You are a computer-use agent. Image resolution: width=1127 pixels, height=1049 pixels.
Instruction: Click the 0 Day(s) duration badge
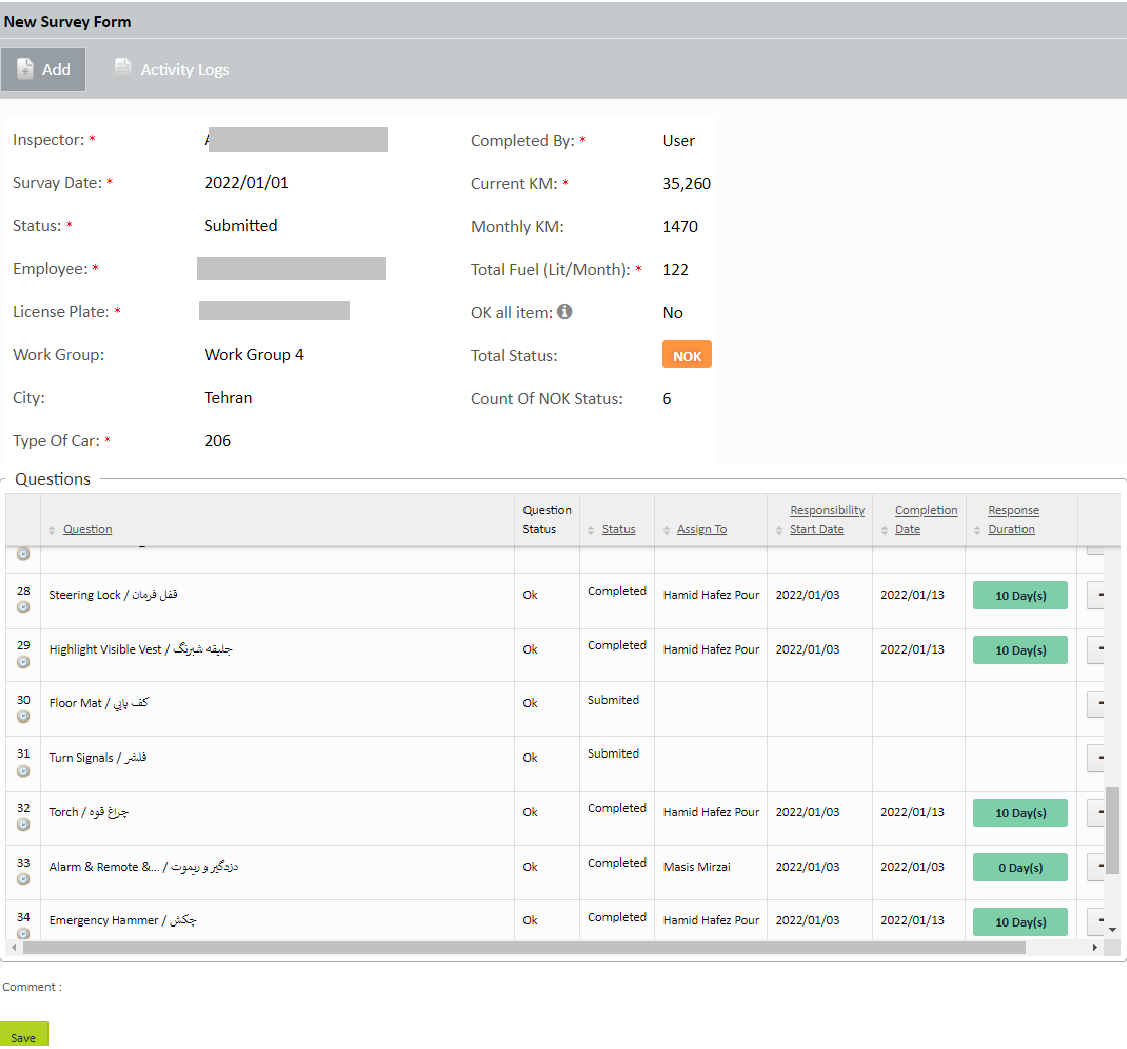pos(1019,867)
